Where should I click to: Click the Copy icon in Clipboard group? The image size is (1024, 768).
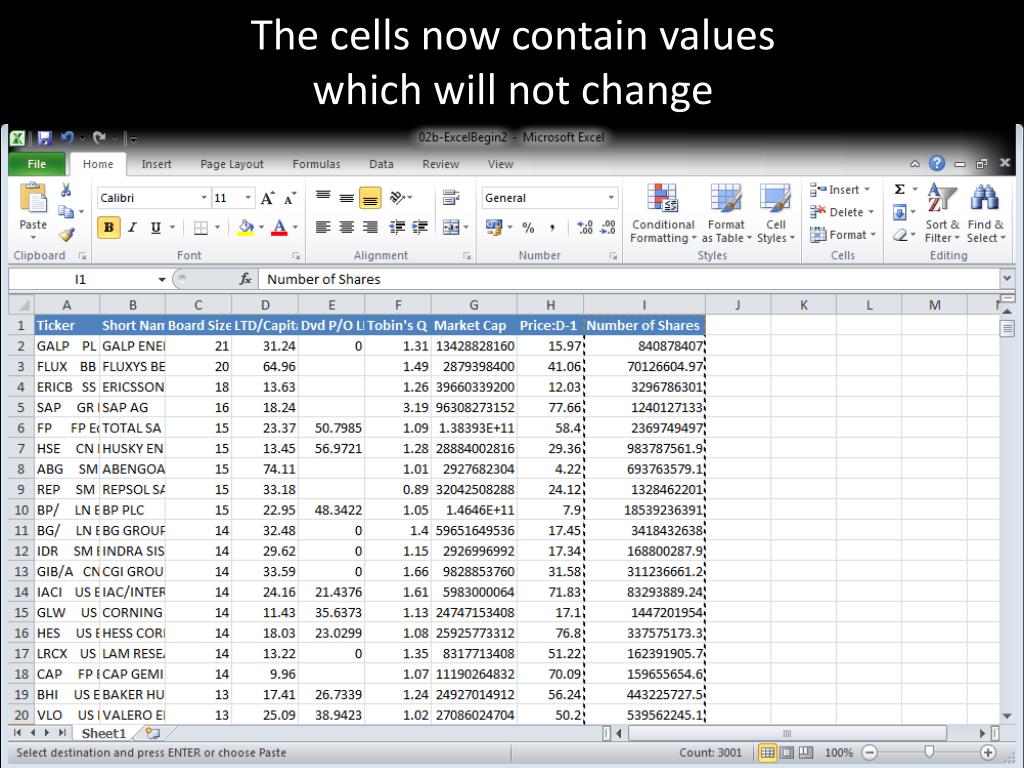point(66,212)
